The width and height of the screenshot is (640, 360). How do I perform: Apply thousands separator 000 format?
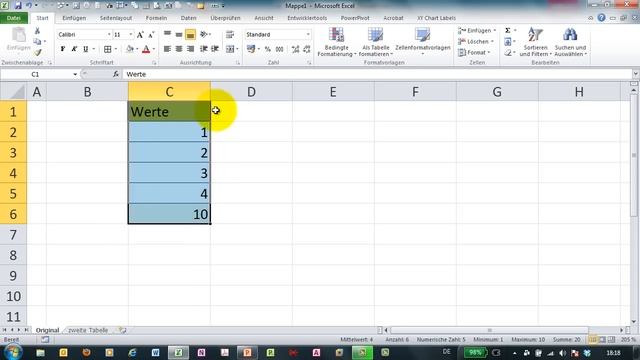coord(280,49)
